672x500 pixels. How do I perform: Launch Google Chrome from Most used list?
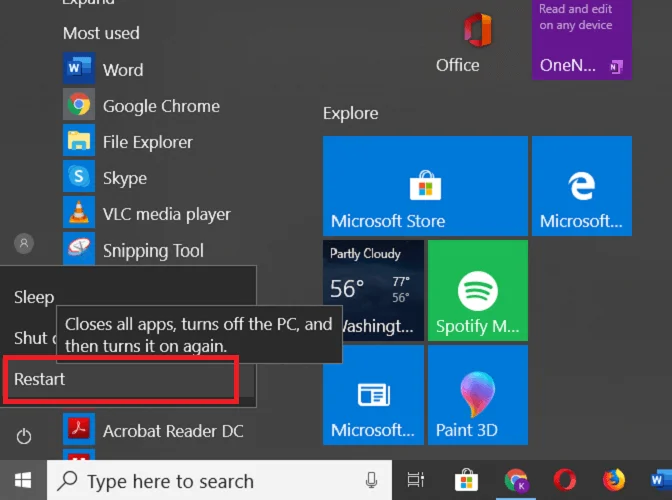(x=141, y=105)
